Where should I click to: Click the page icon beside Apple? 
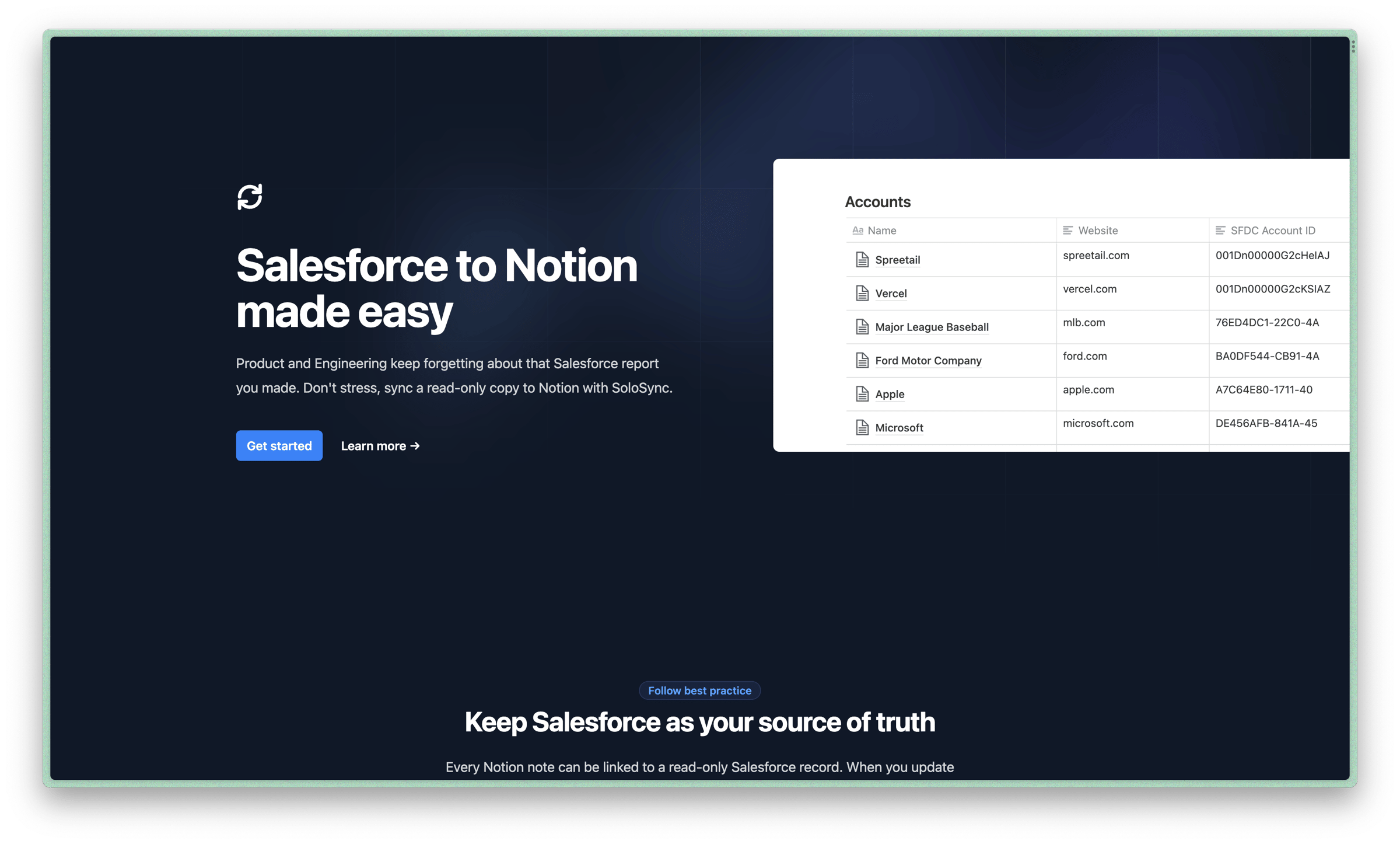coord(862,394)
